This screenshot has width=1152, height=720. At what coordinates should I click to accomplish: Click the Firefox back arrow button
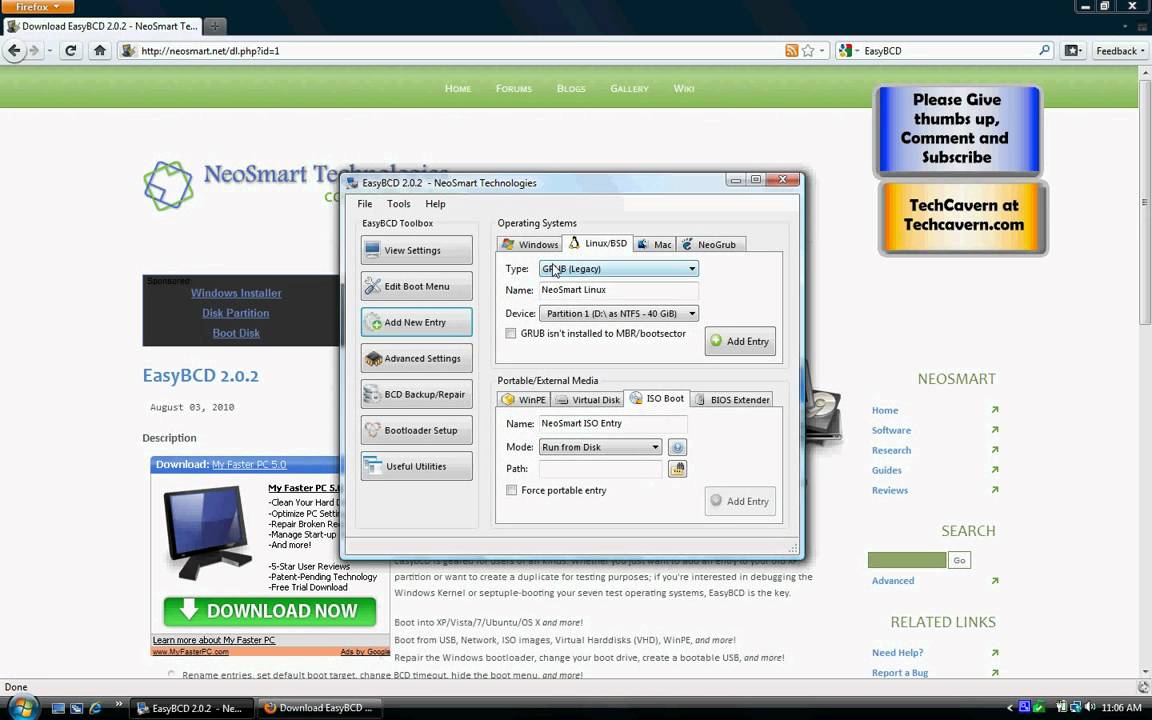click(14, 51)
